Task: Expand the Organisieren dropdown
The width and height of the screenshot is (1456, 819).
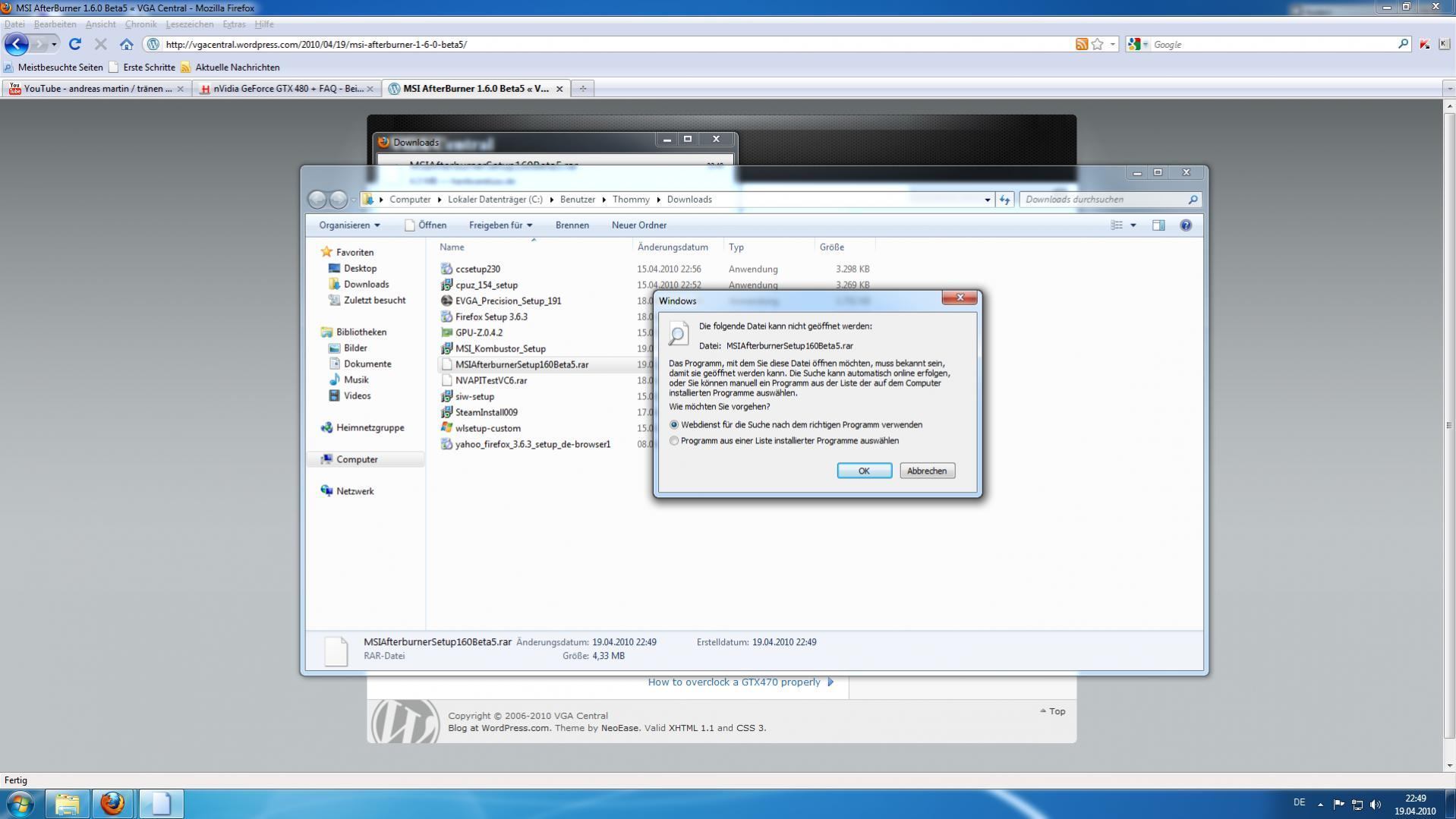Action: coord(349,225)
